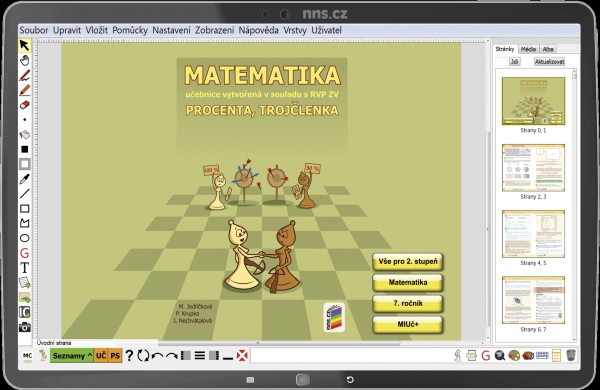Select the rectangle shape tool
600x390 pixels.
point(24,209)
